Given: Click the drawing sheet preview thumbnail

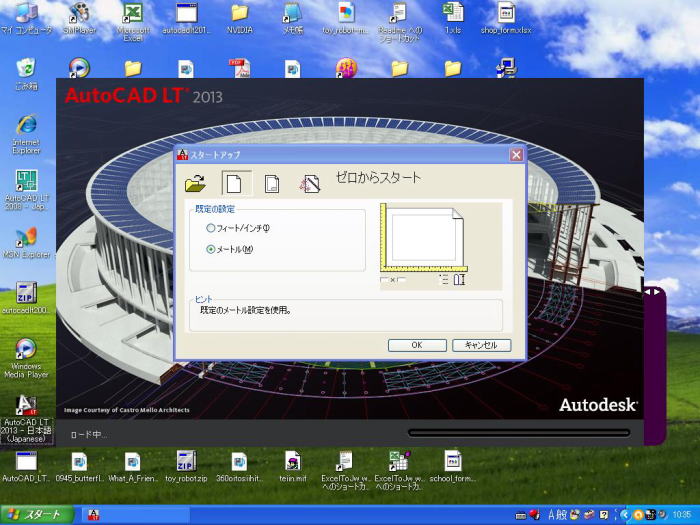Looking at the screenshot, I should pyautogui.click(x=423, y=238).
